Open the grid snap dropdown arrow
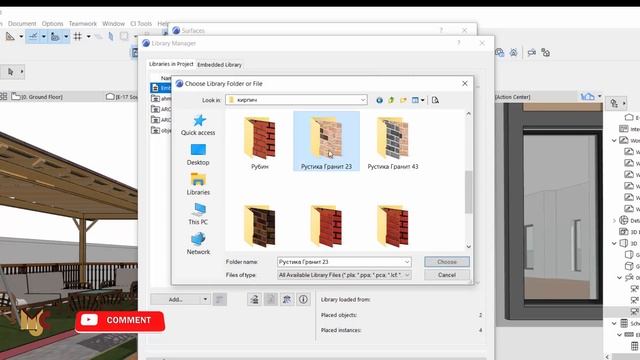The height and width of the screenshot is (360, 640). click(88, 37)
